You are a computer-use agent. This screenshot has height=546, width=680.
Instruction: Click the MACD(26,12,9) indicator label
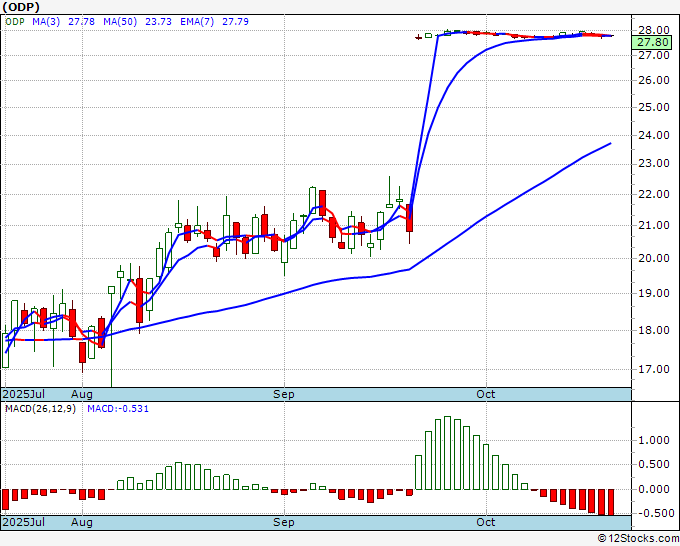40,409
